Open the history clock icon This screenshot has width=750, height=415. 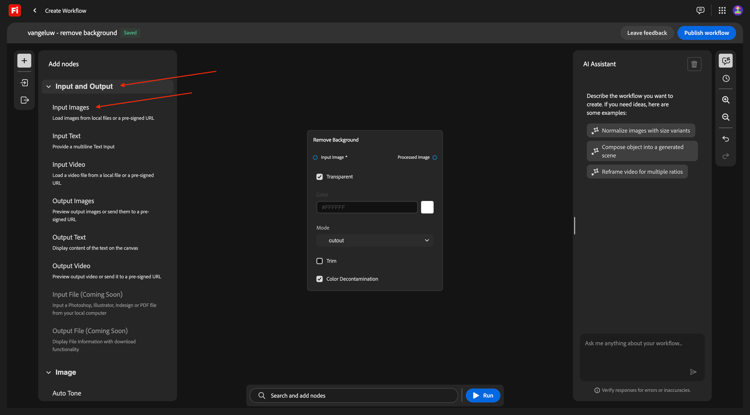(726, 79)
